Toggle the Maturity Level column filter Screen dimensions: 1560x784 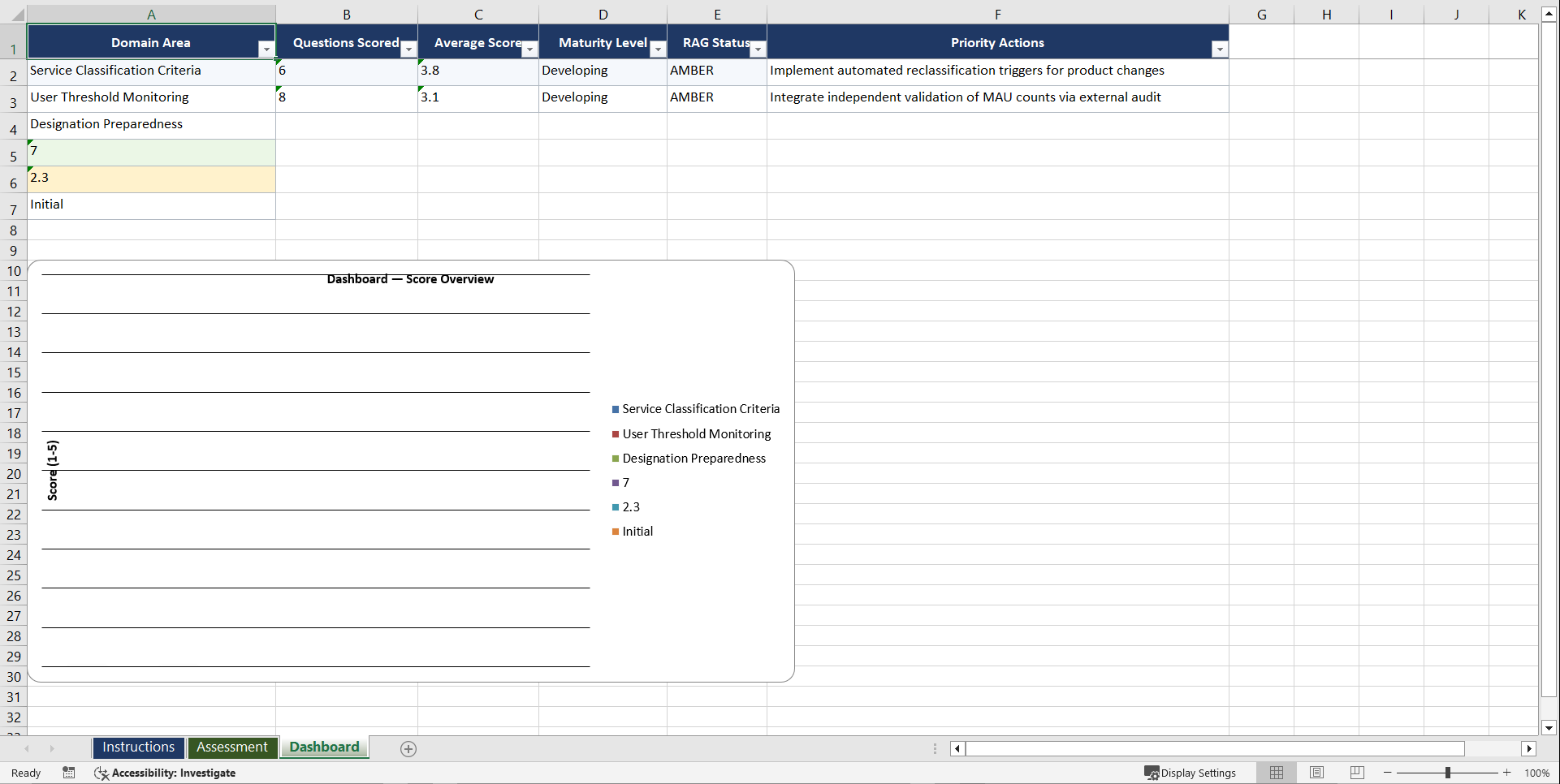coord(657,50)
